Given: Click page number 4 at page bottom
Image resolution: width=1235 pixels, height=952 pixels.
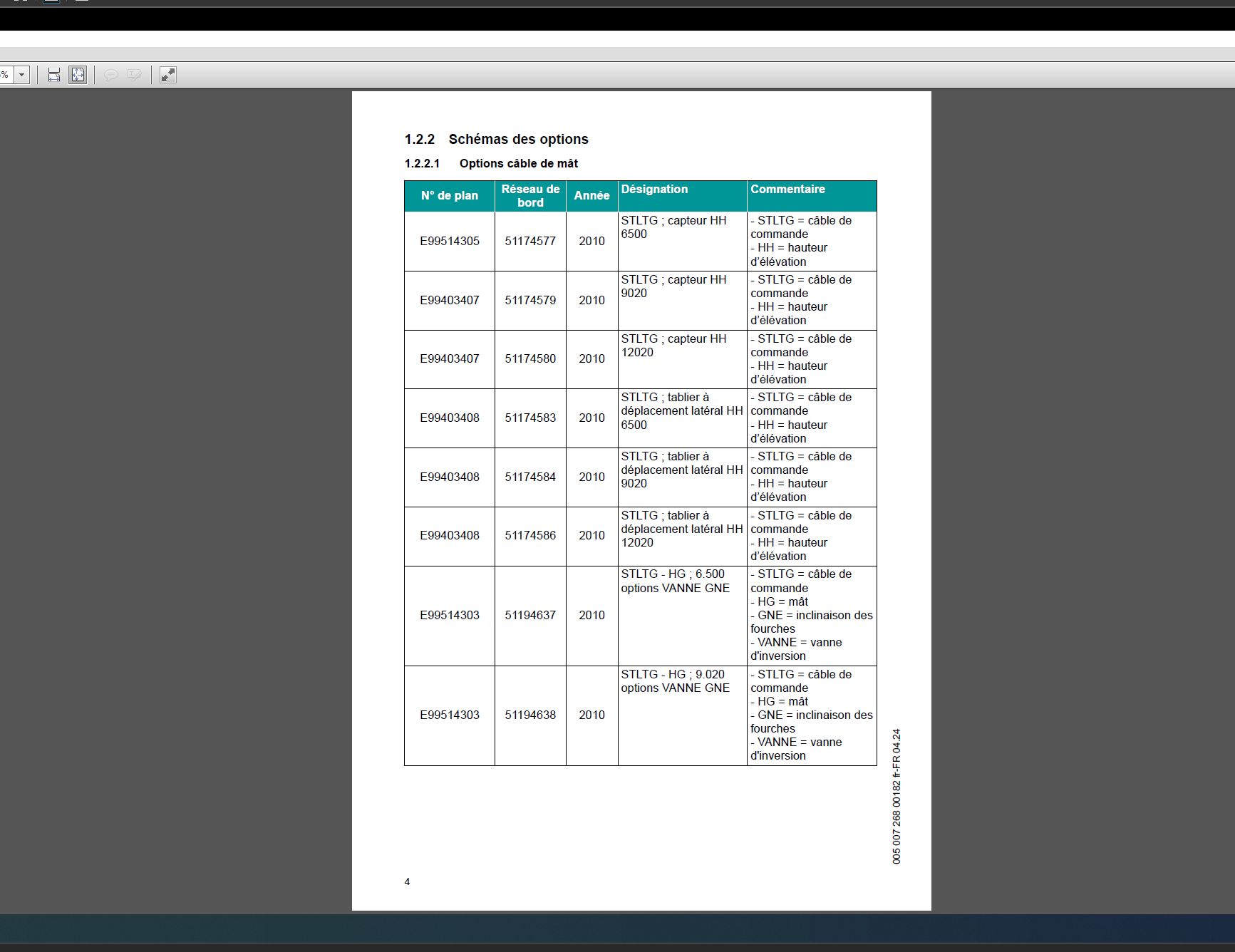Looking at the screenshot, I should click(407, 881).
